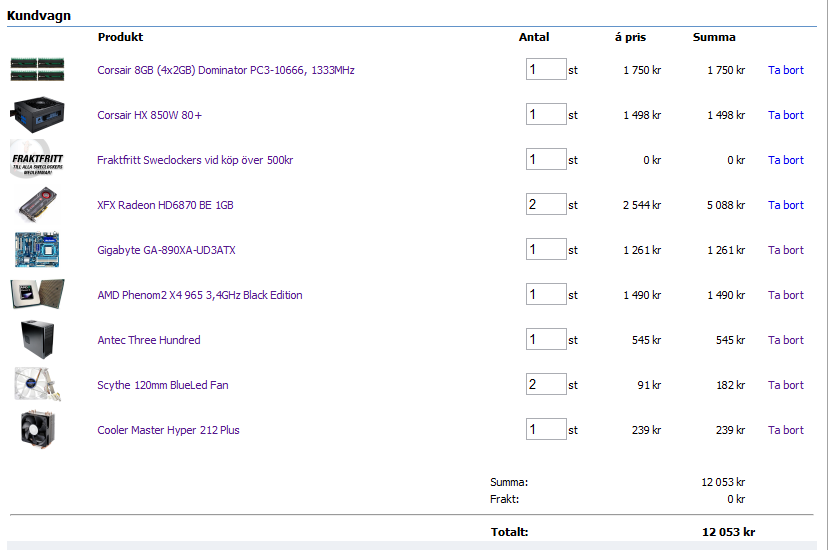This screenshot has width=830, height=550.
Task: Remove Corsair HX 850W with Ta bort
Action: (785, 115)
